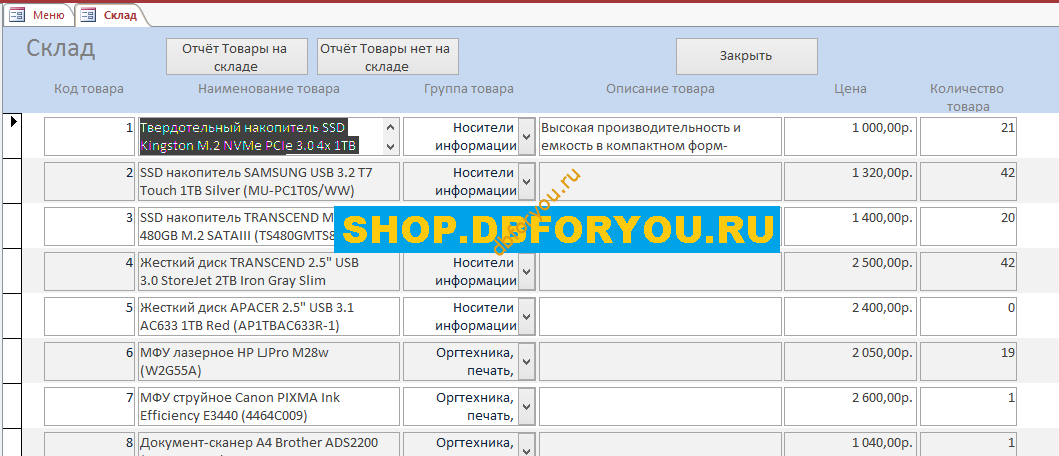
Task: Click the description field starting with Высокая производительность
Action: (660, 136)
